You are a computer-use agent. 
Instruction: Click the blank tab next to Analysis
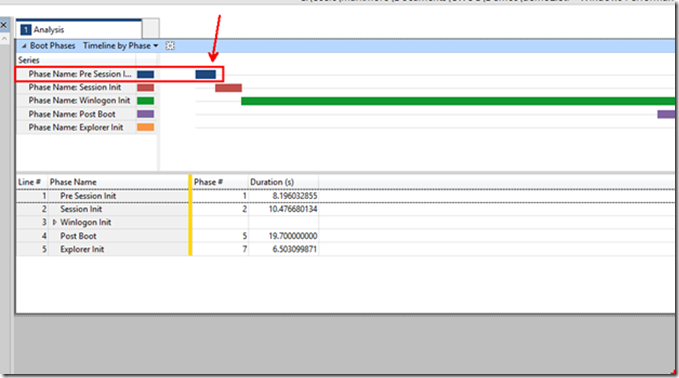click(x=151, y=29)
